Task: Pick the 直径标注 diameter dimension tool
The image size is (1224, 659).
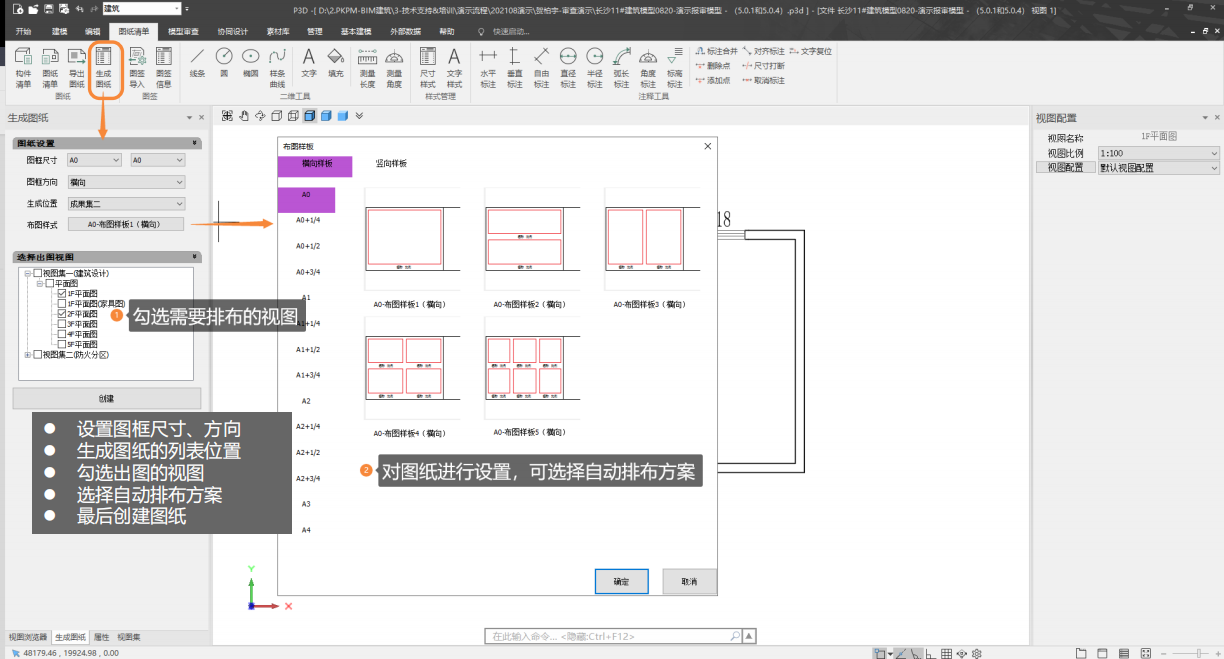Action: pos(568,67)
